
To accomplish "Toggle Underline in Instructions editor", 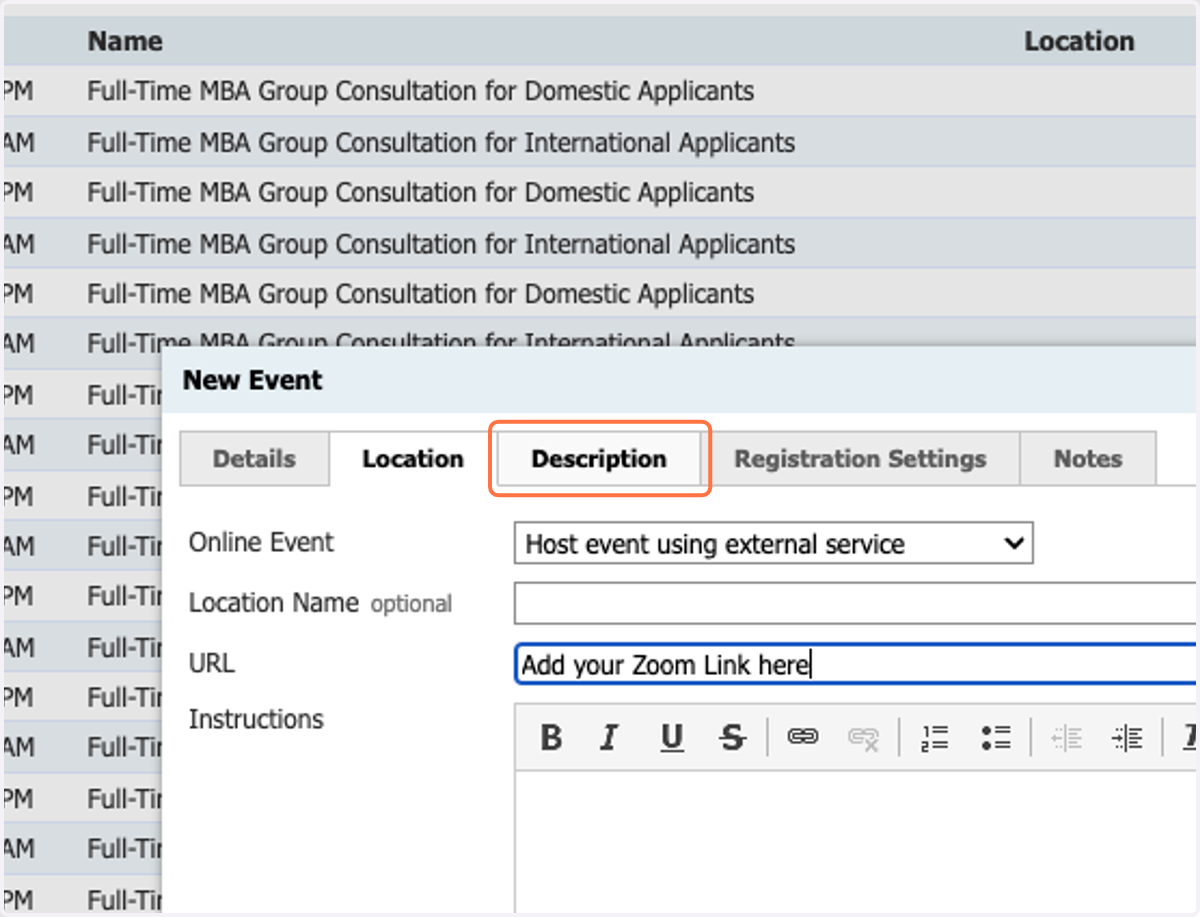I will 672,739.
